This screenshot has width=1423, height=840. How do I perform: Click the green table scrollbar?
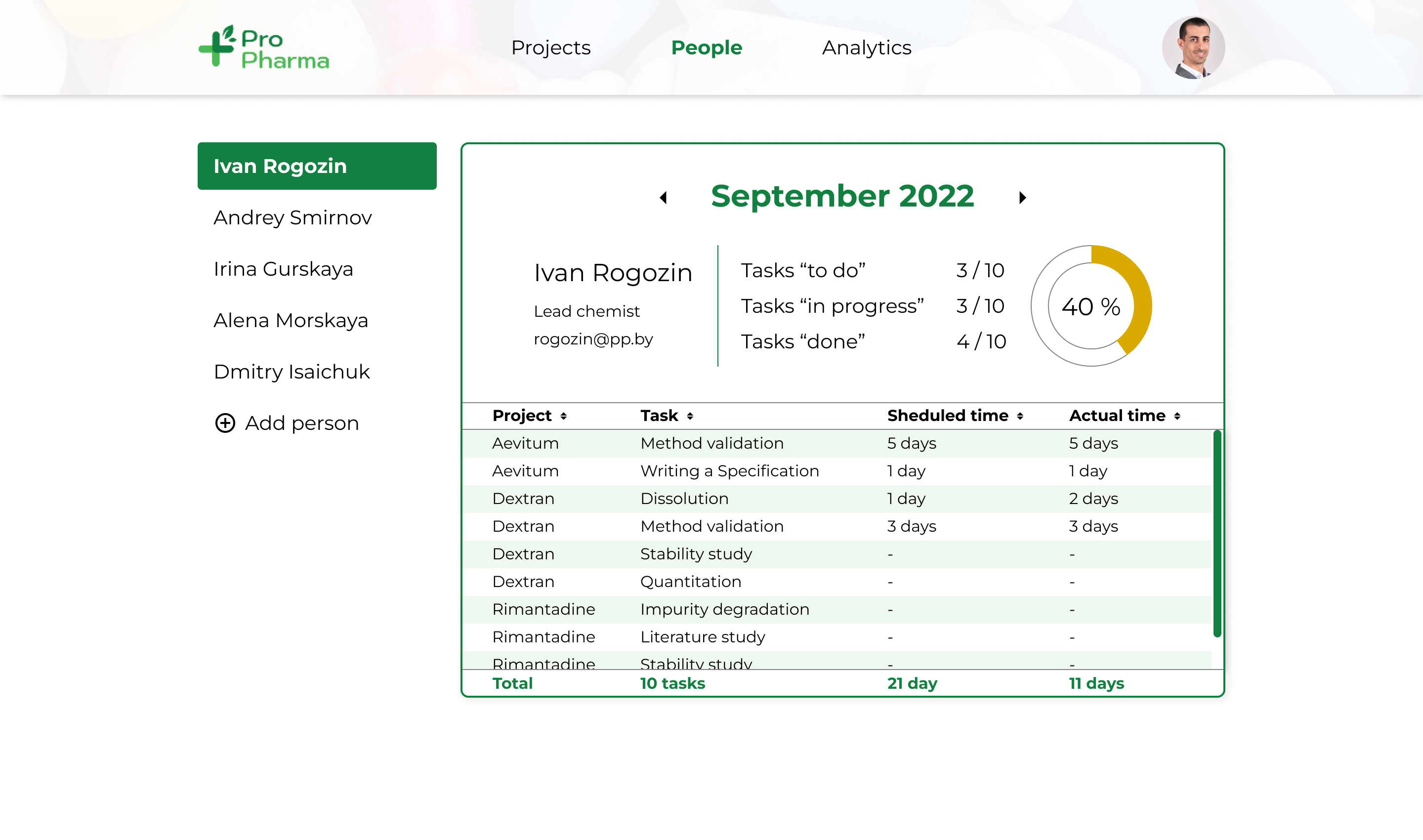1217,534
